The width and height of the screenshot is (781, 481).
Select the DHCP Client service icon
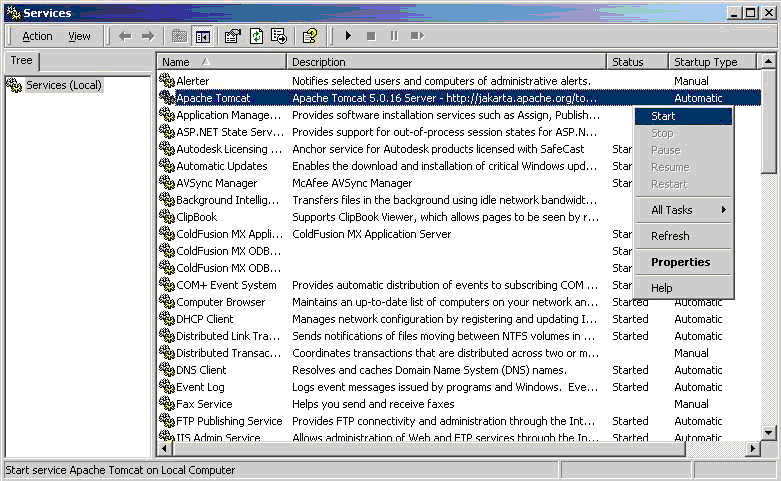point(167,319)
